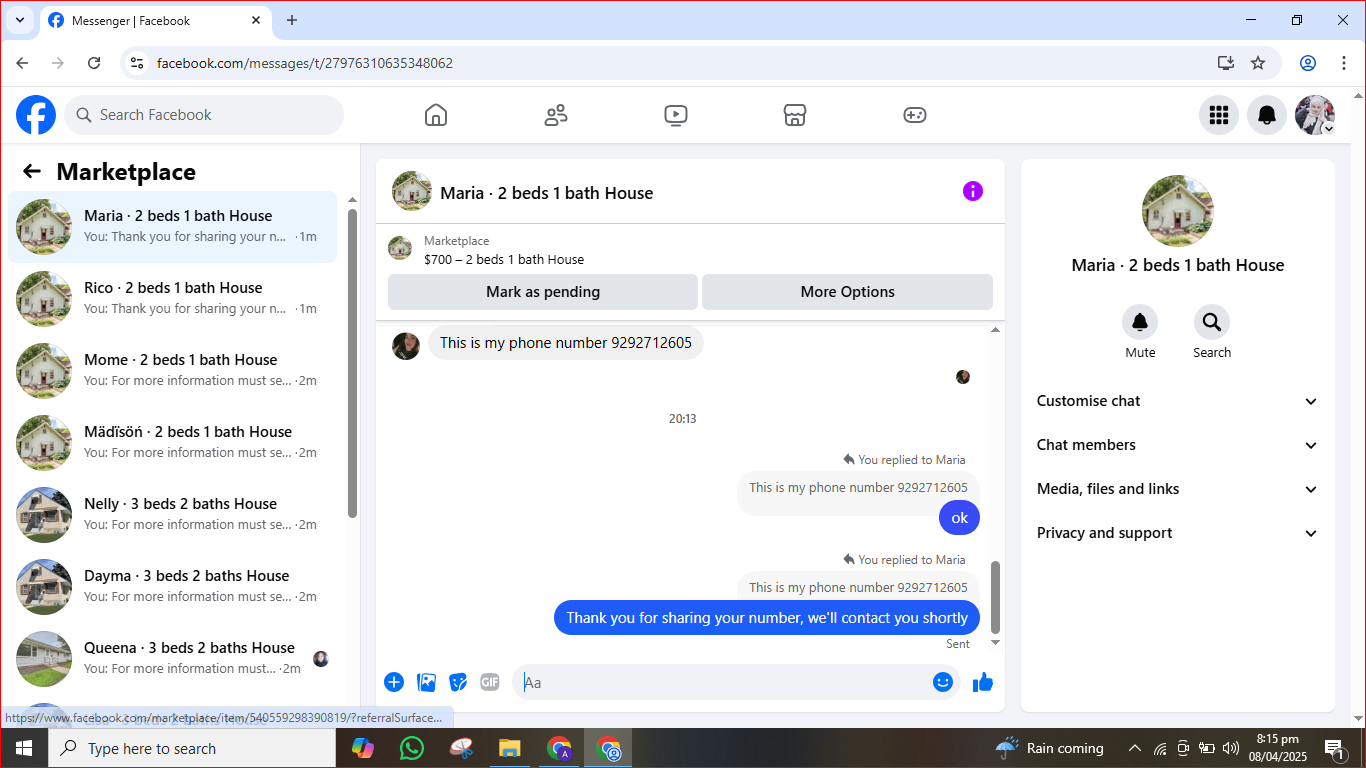Open Rico 2 beds 1 bath House chat

click(173, 299)
